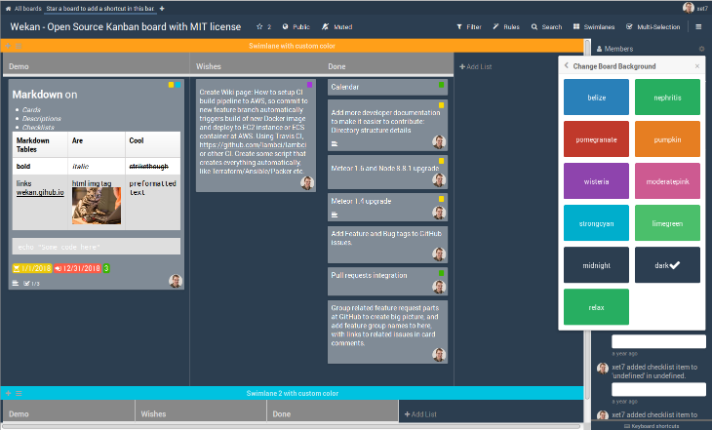Open Meteor 1.6 and Node 8.8.1 upgrade card
This screenshot has height=438, width=712.
coord(387,172)
